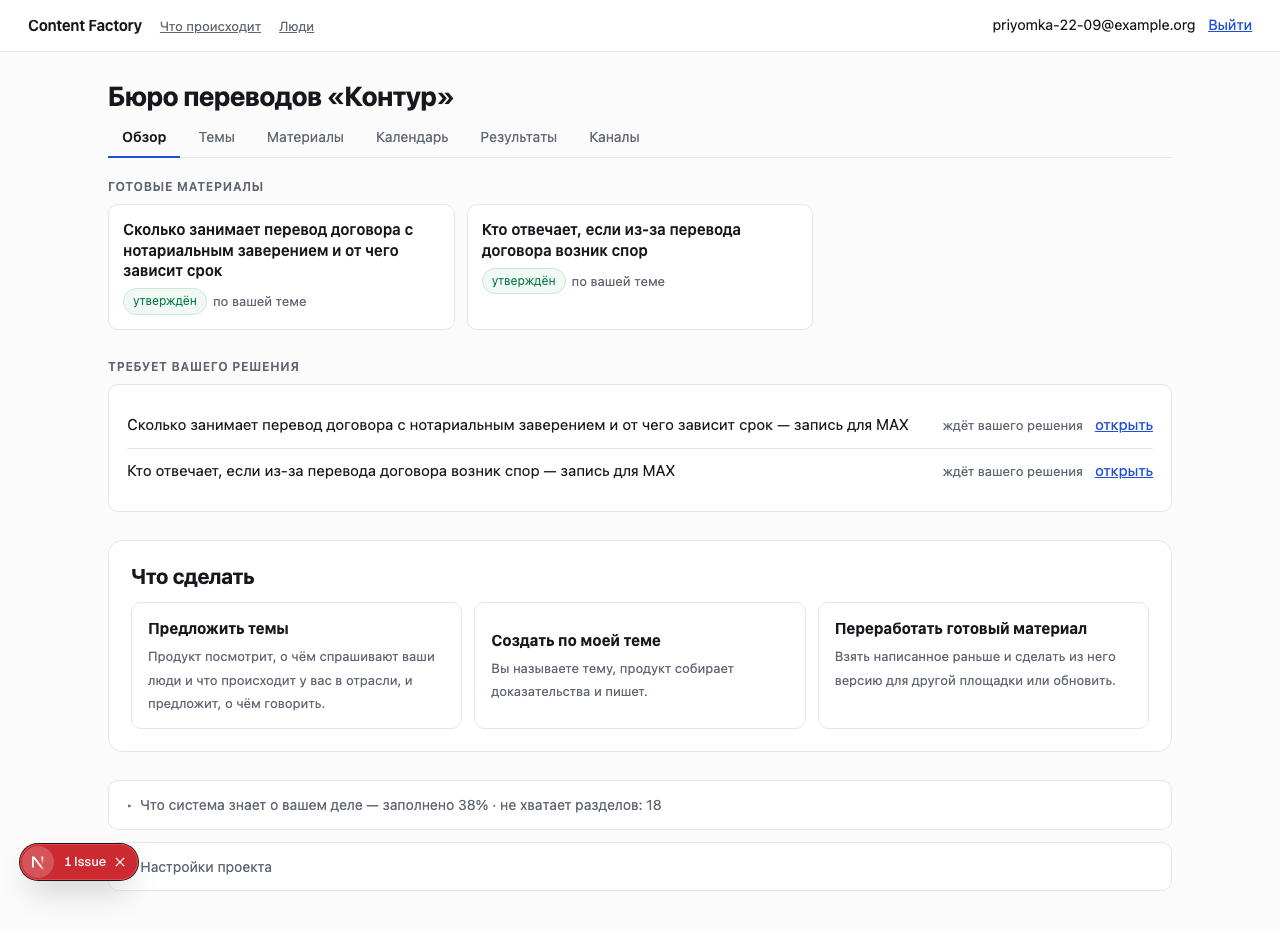Image resolution: width=1280 pixels, height=931 pixels.
Task: Switch to the Обзор tab
Action: pos(144,137)
